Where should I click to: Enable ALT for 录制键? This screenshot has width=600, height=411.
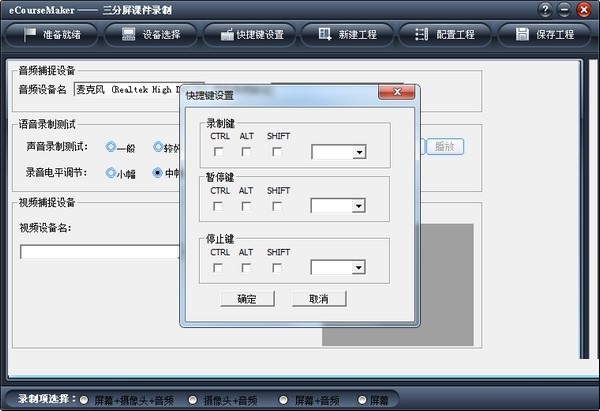[x=246, y=152]
